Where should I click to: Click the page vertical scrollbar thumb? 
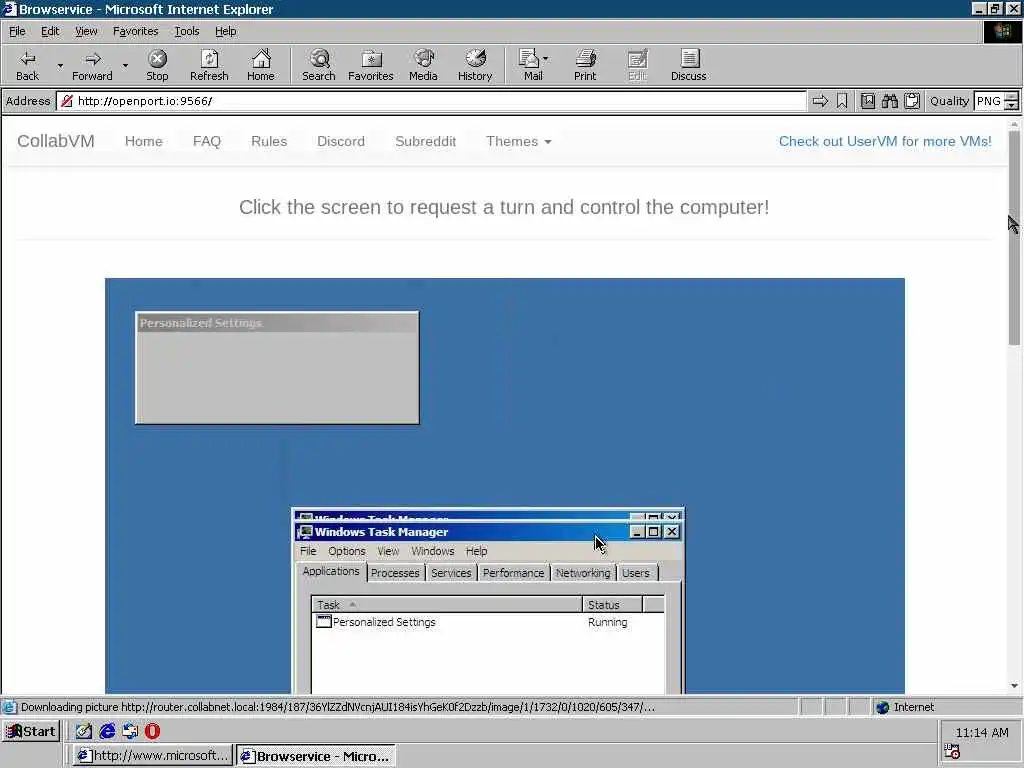click(x=1014, y=238)
